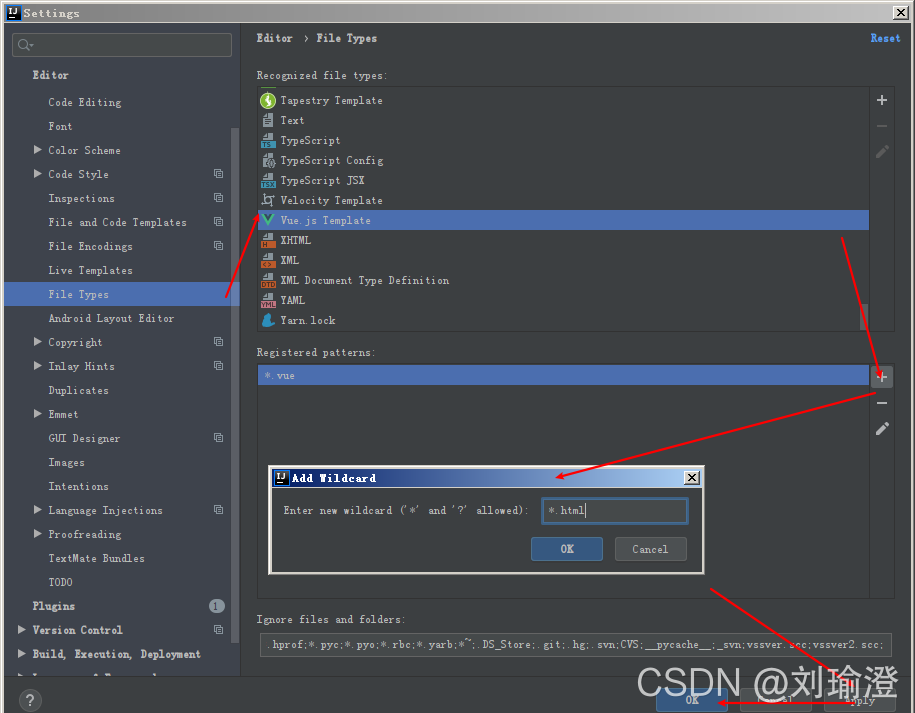This screenshot has height=713, width=915.
Task: Expand the Proofreading node
Action: (37, 534)
